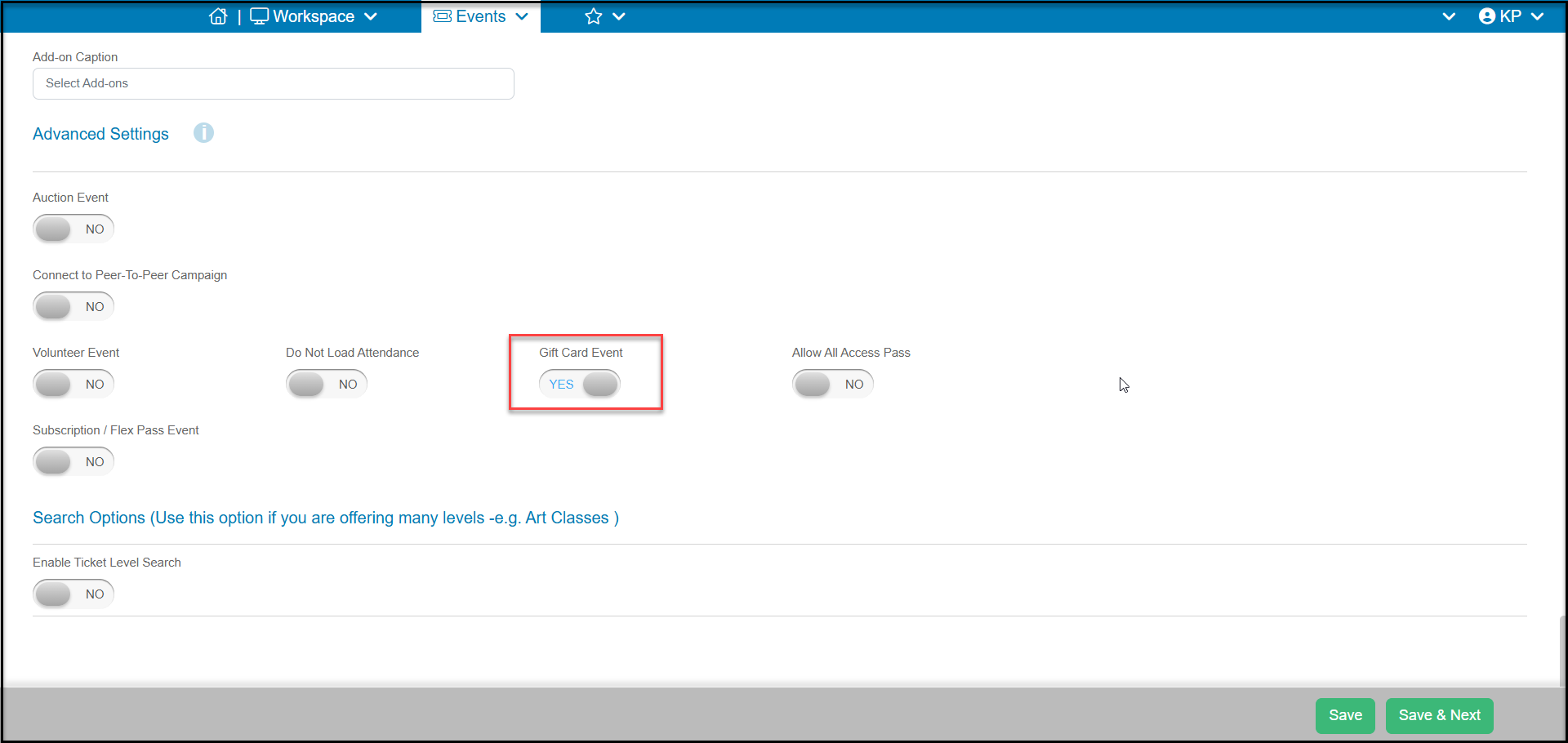
Task: Toggle Do Not Load Attendance switch
Action: pos(327,384)
